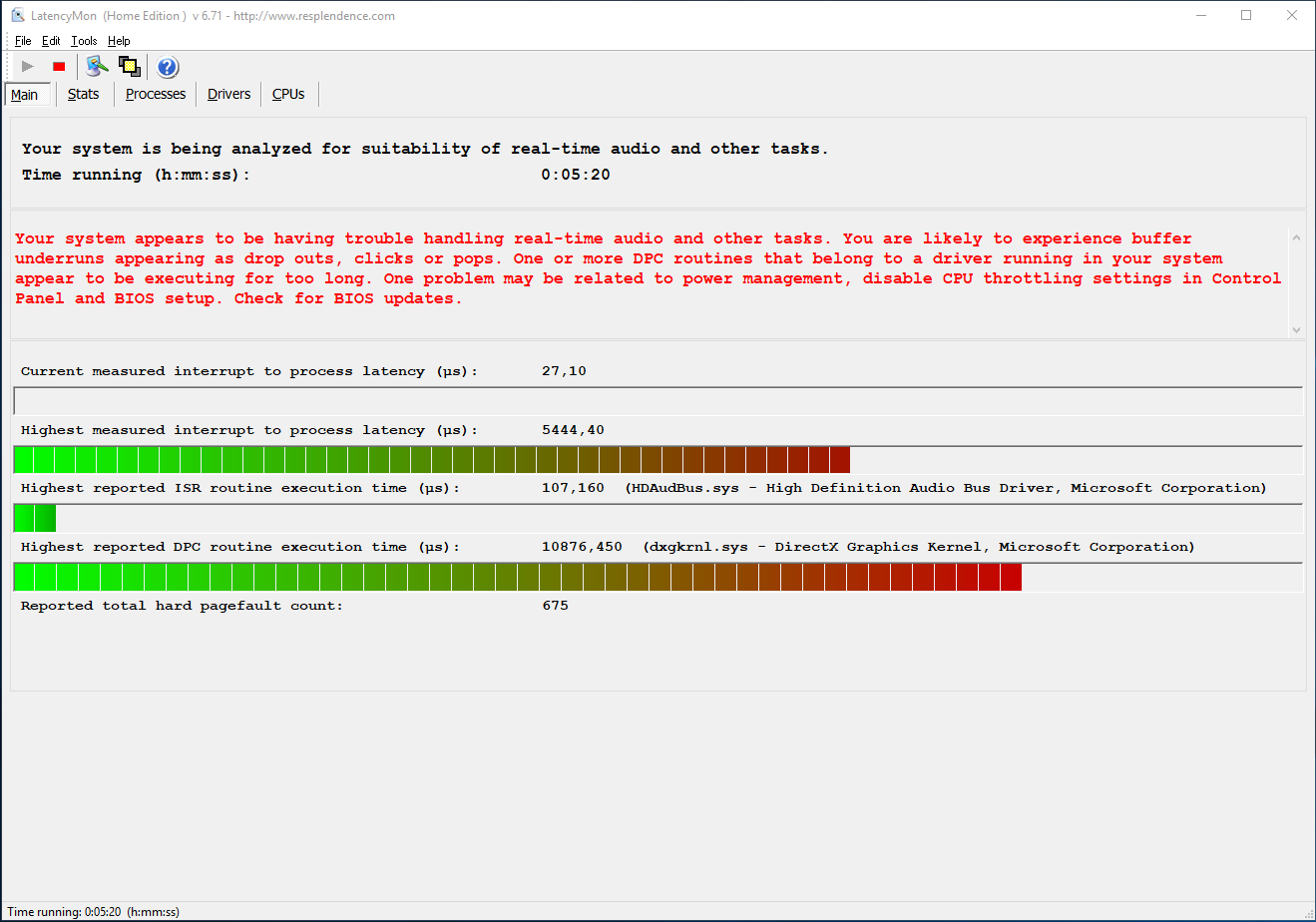Stop the latency monitor with the red square
The height and width of the screenshot is (922, 1316).
(59, 67)
